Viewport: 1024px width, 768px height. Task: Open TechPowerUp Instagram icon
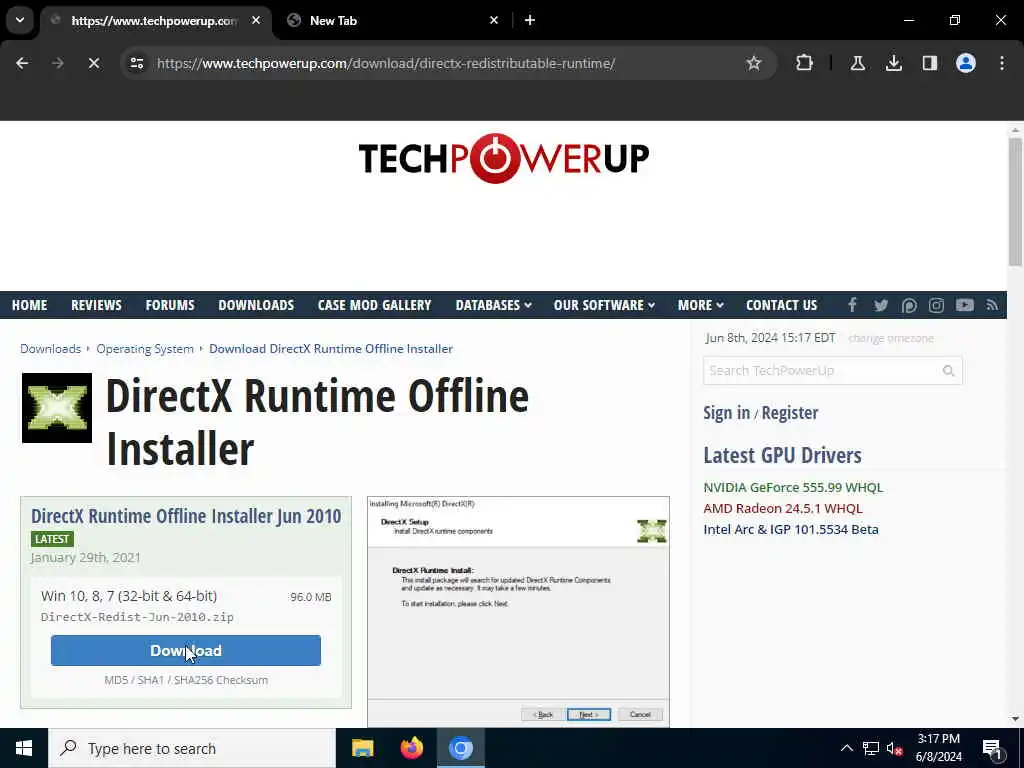tap(936, 305)
